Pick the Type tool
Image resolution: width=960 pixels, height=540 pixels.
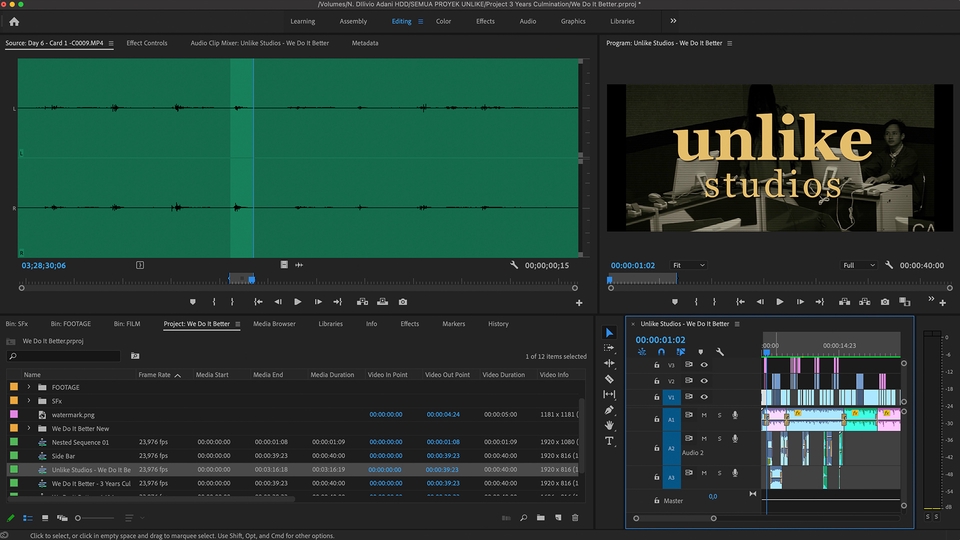(609, 441)
